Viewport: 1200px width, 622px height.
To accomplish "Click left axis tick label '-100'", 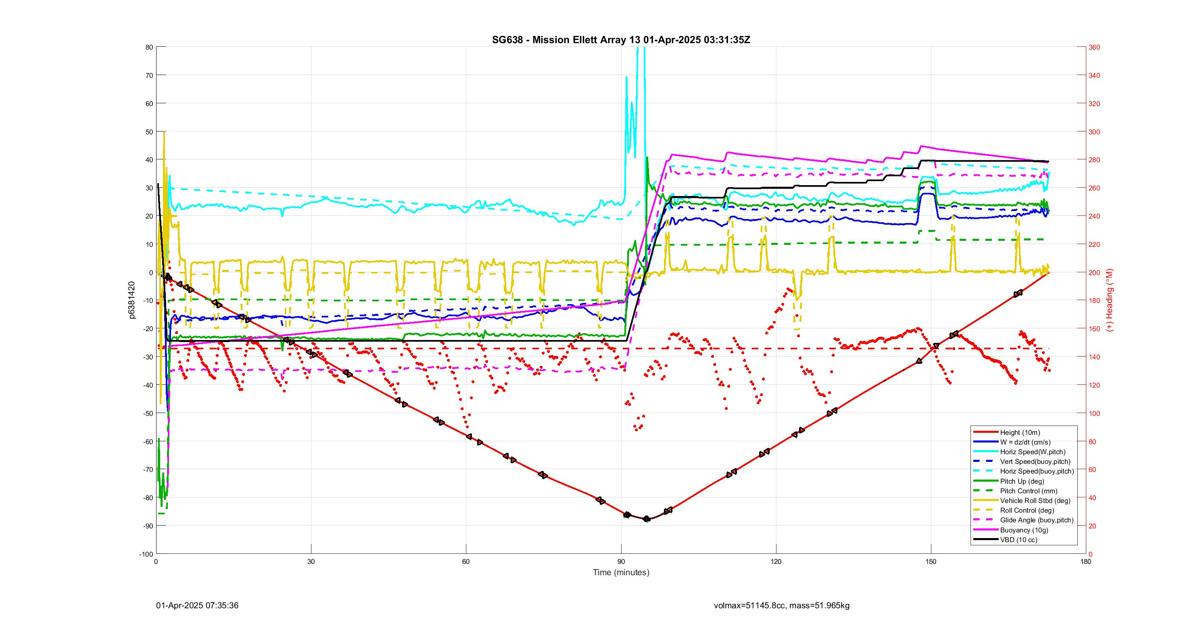I will click(146, 554).
